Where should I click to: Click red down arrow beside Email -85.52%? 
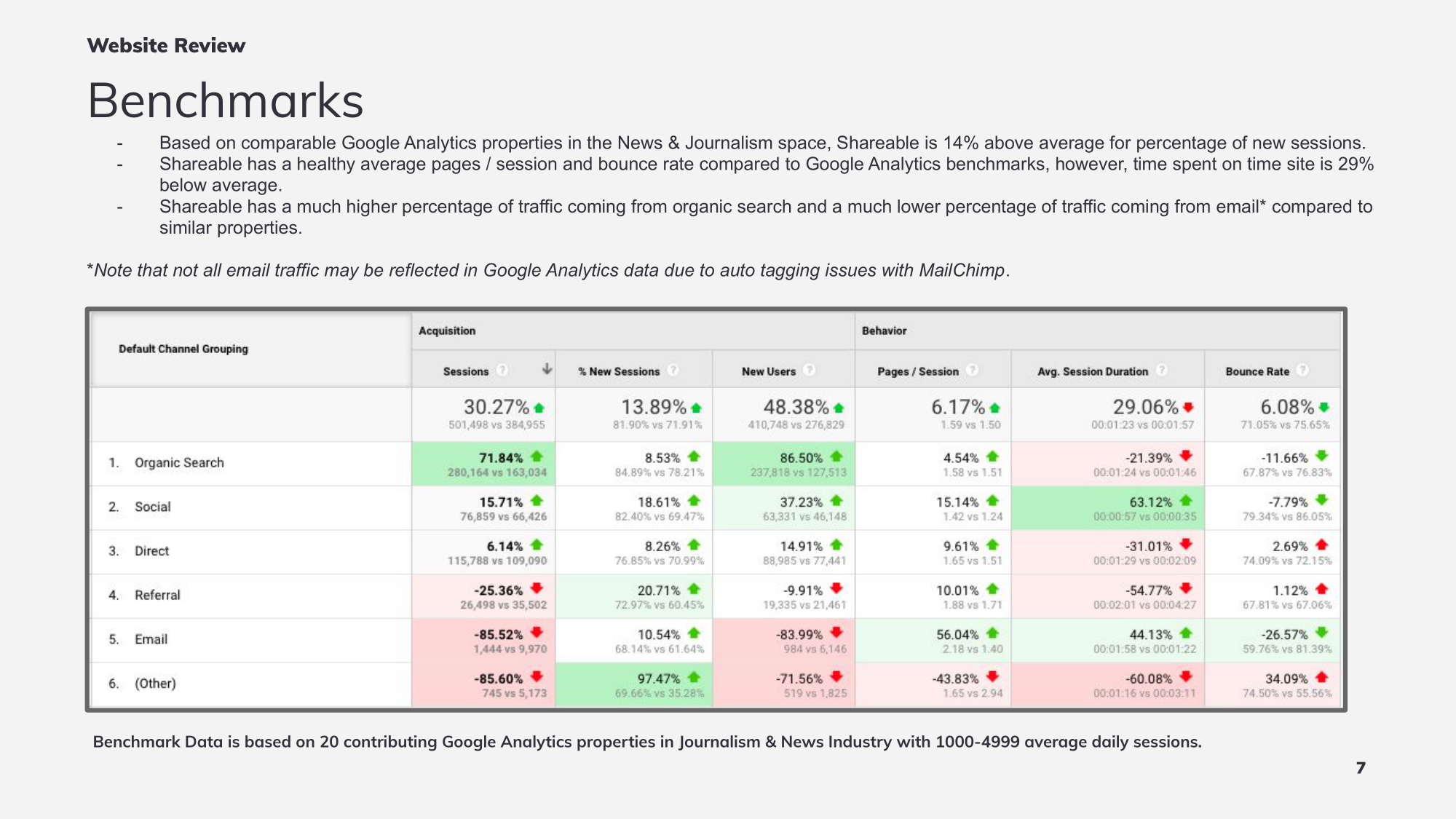pyautogui.click(x=537, y=633)
